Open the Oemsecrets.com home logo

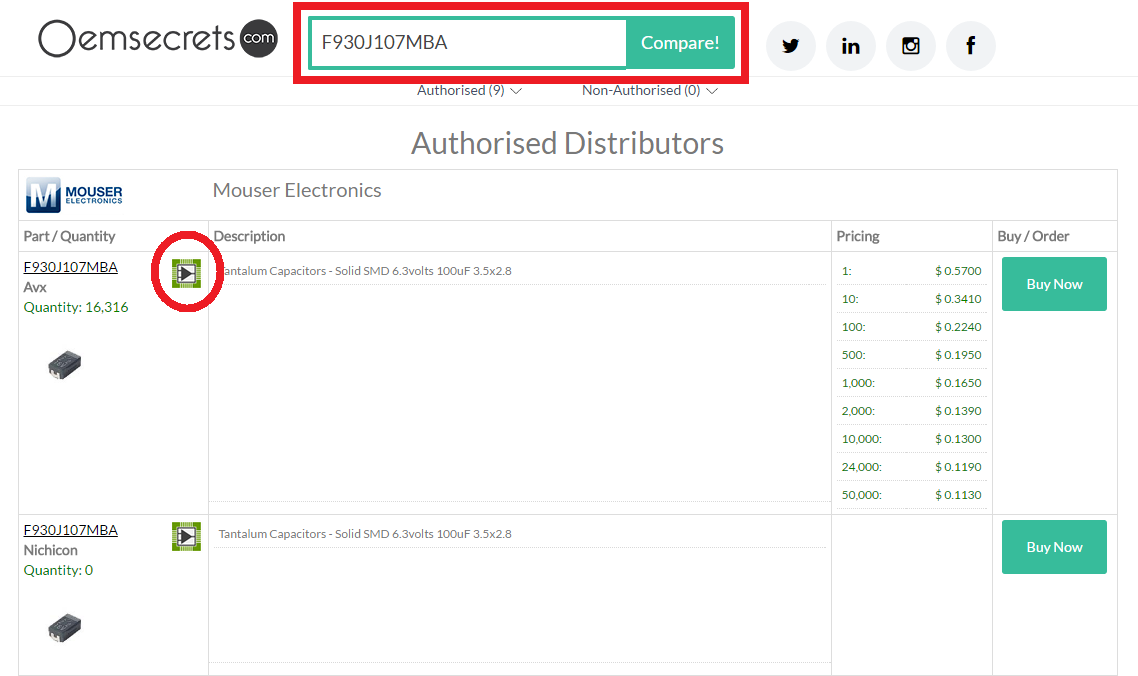157,38
